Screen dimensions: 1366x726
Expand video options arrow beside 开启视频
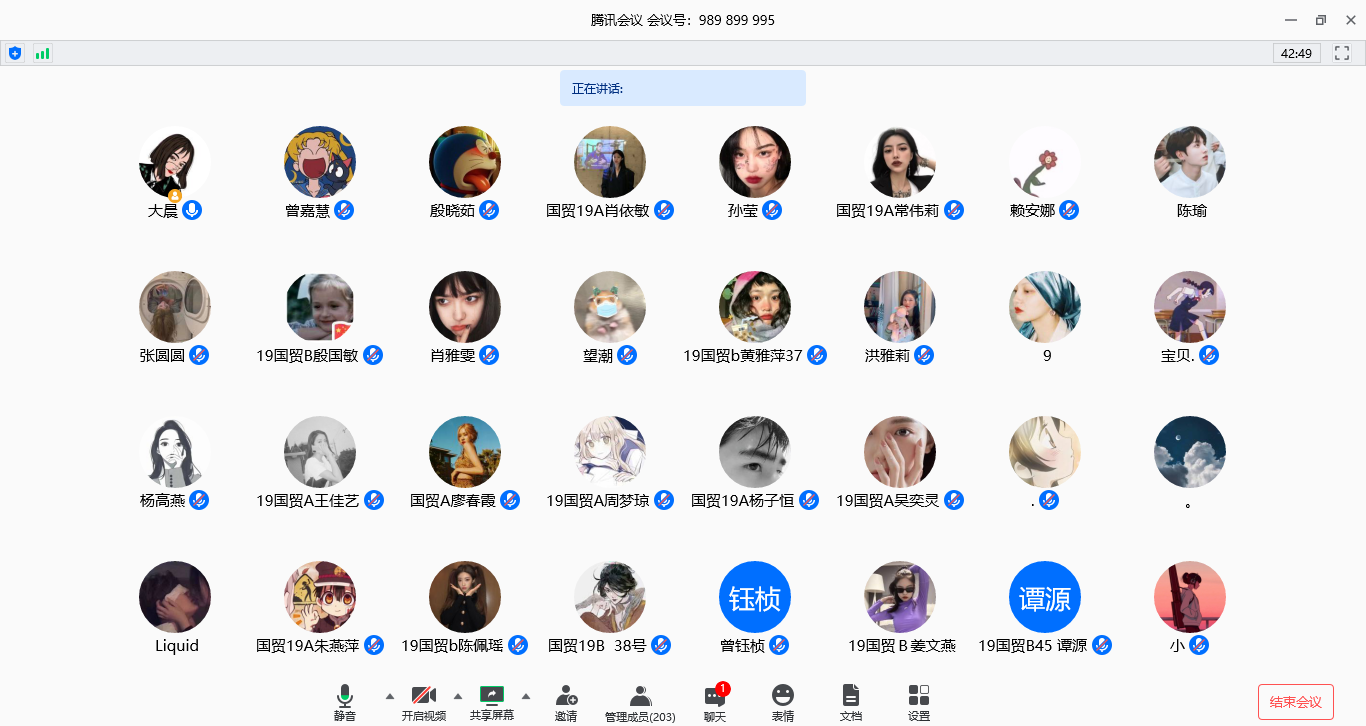coord(458,696)
